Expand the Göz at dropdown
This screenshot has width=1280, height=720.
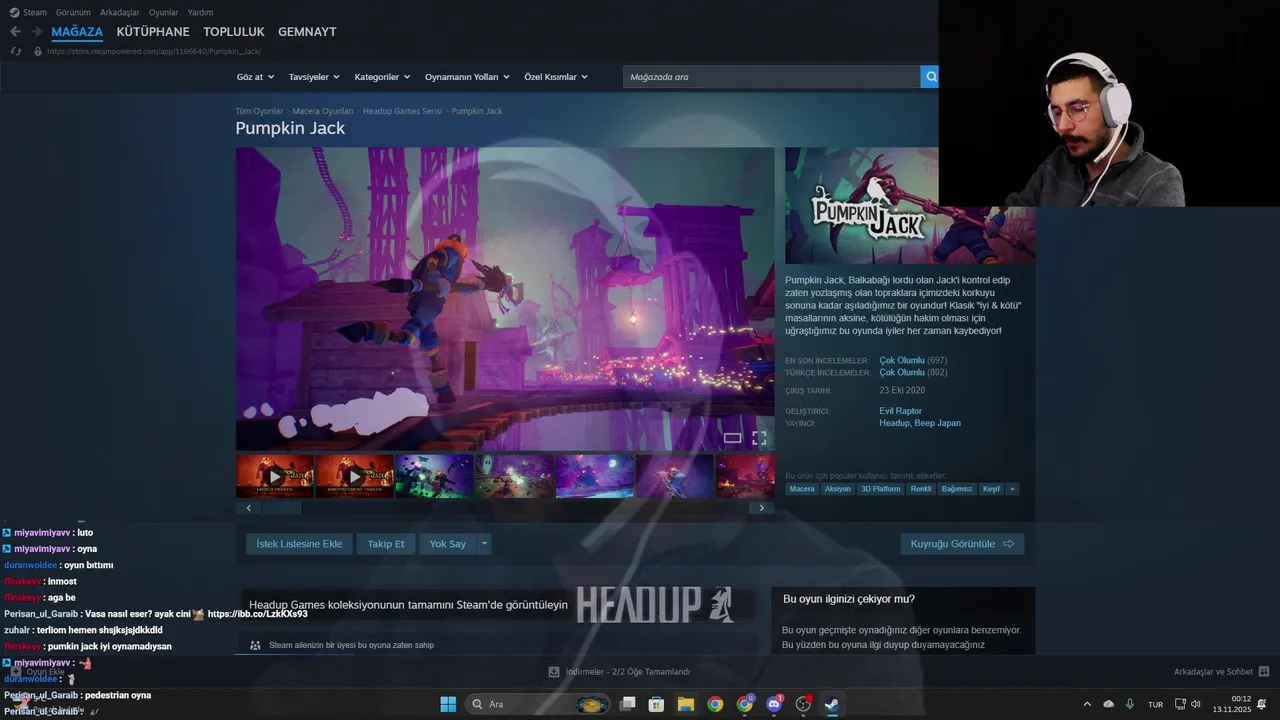point(254,77)
